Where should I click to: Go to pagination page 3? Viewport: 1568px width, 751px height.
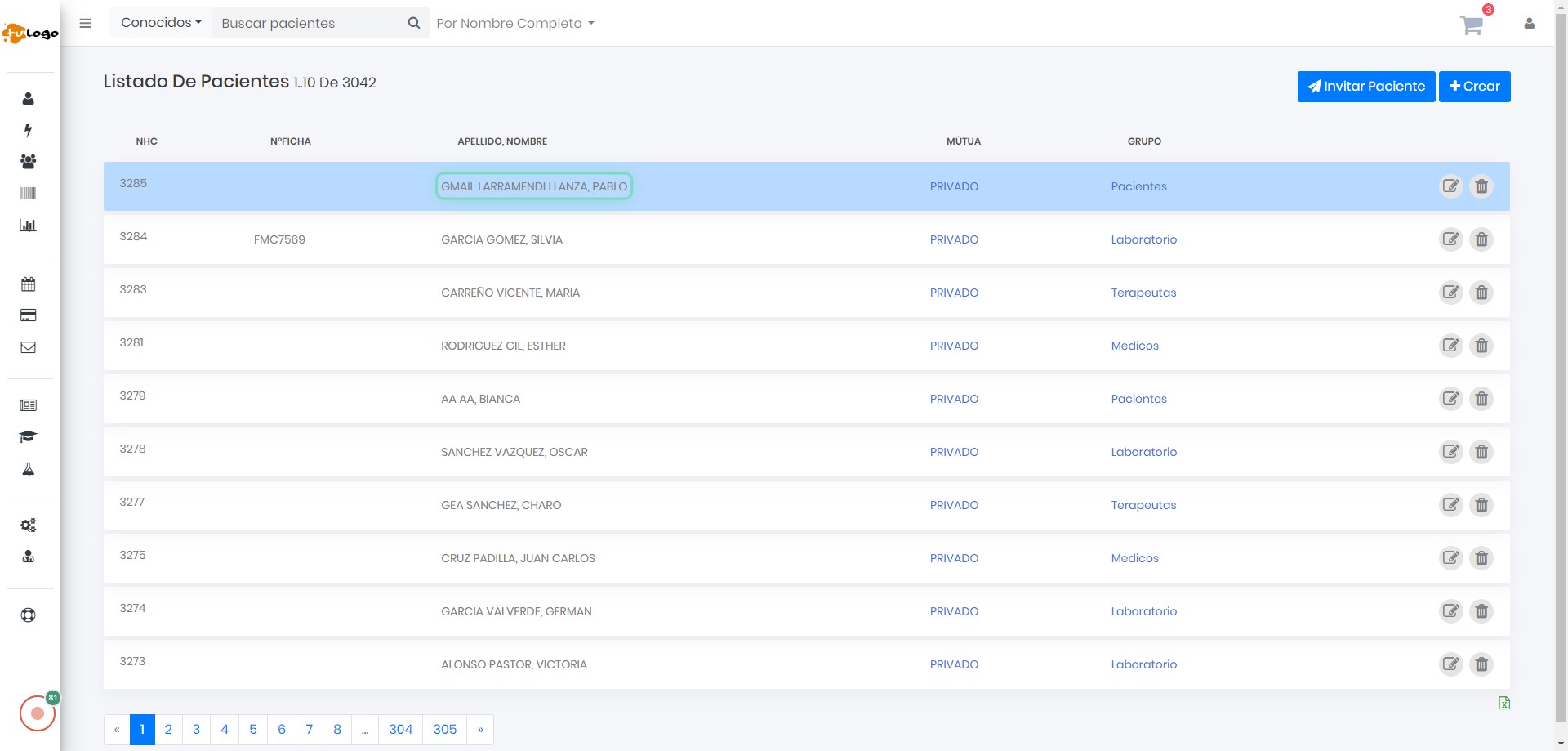click(196, 730)
